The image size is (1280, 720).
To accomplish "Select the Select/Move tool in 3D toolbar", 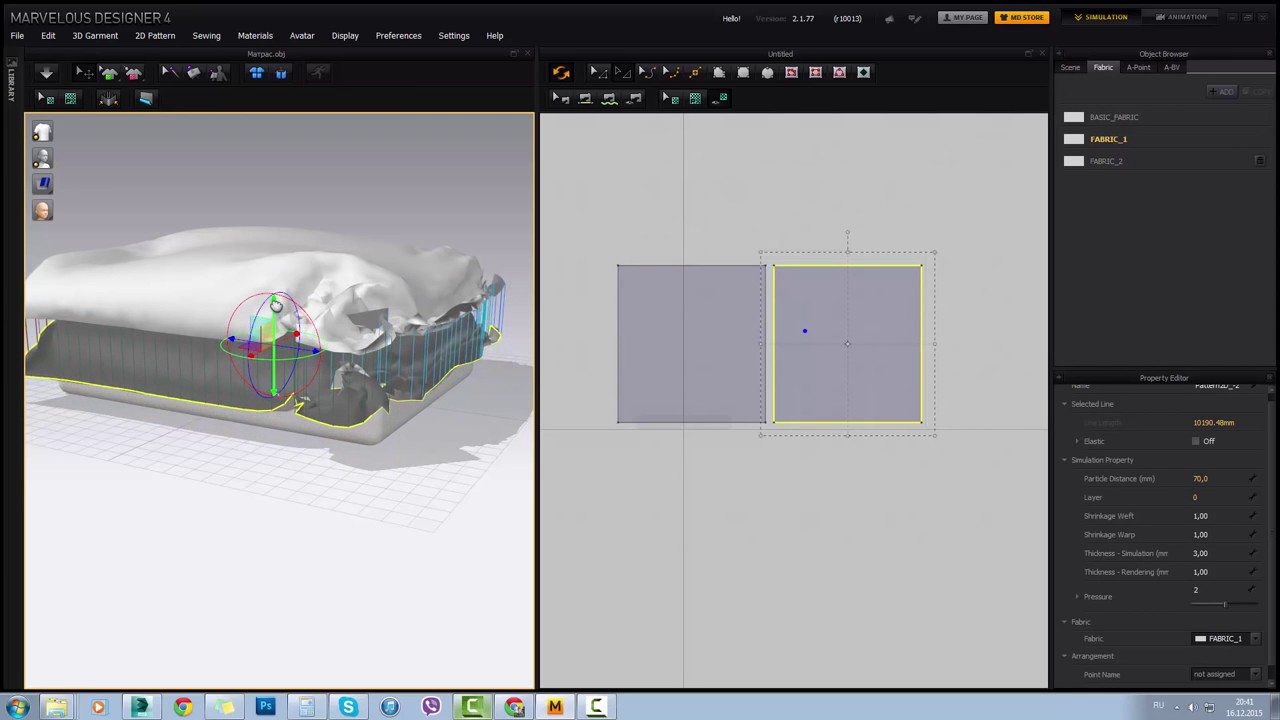I will (84, 72).
